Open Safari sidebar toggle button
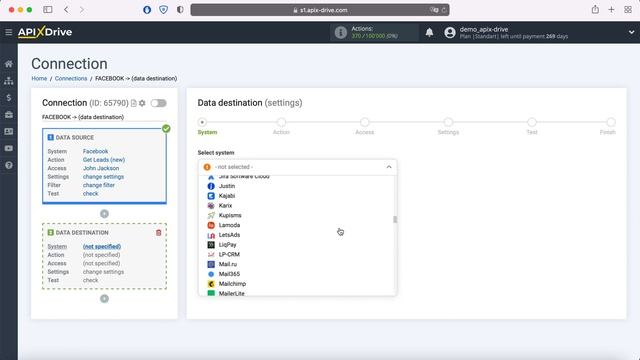Screen dimensions: 640x360 point(48,9)
